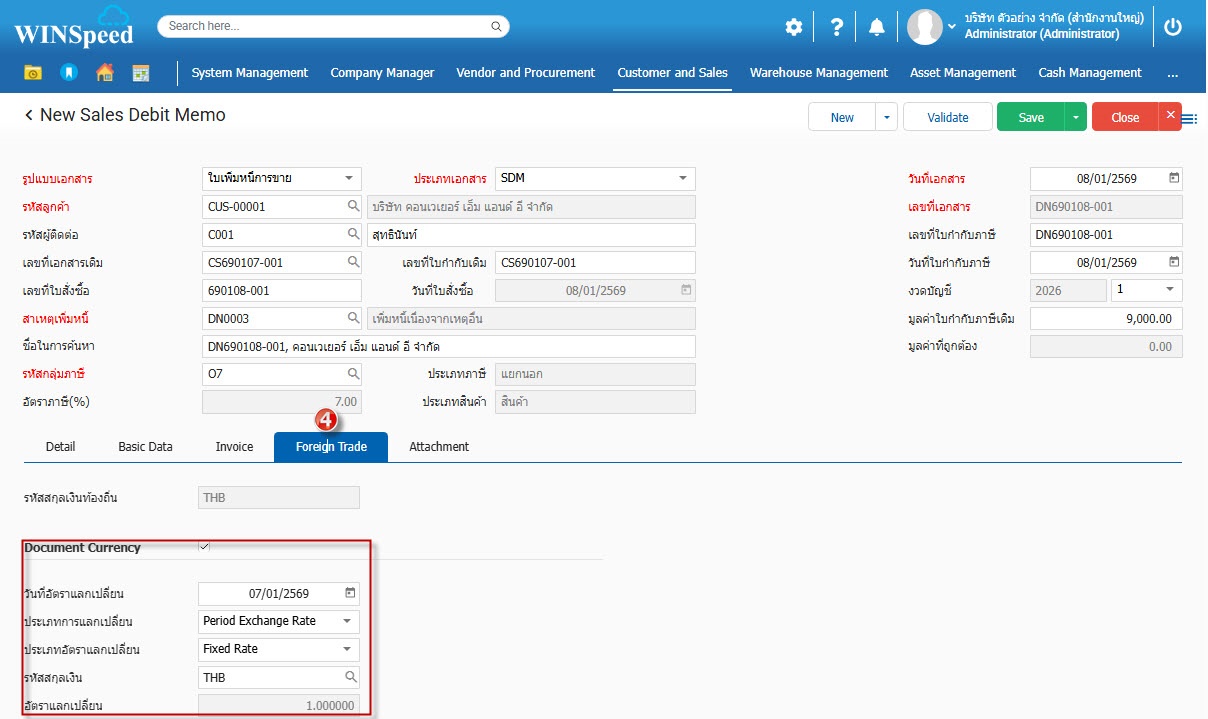Image resolution: width=1208 pixels, height=719 pixels.
Task: Toggle the Document Currency checkbox
Action: 205,547
